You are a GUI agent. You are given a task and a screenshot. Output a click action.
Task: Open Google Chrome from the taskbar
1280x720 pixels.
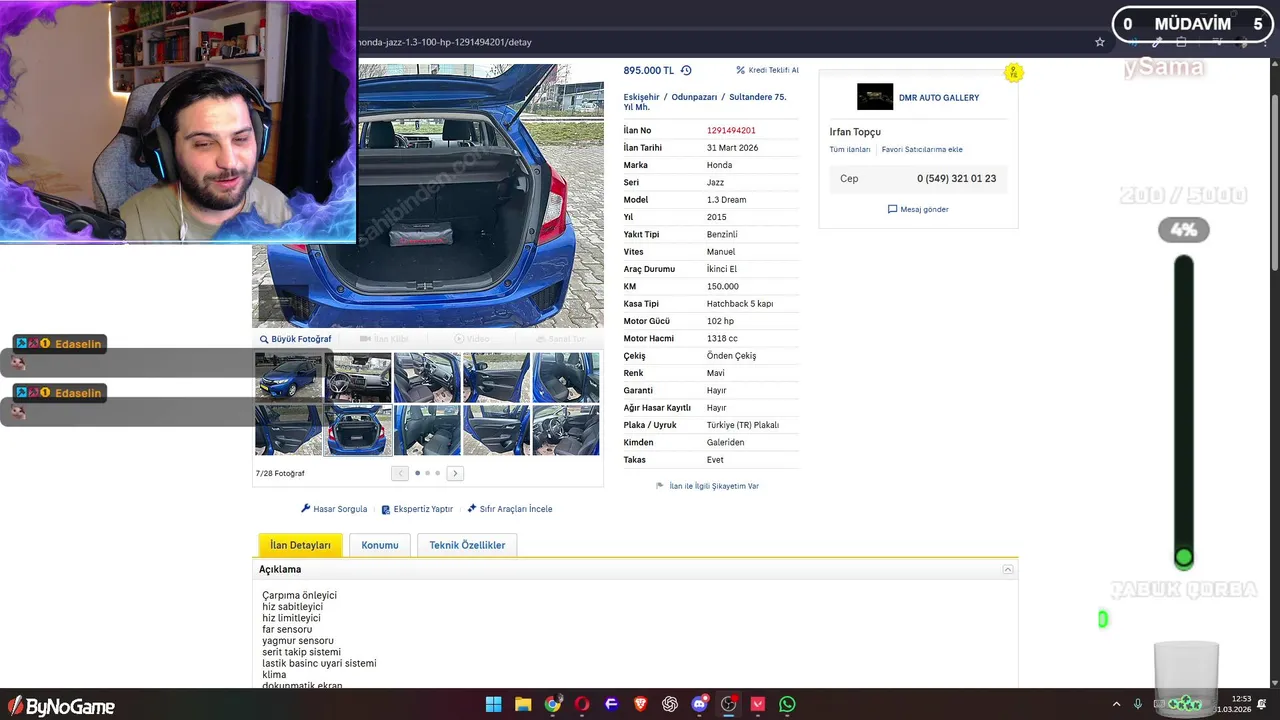point(552,704)
